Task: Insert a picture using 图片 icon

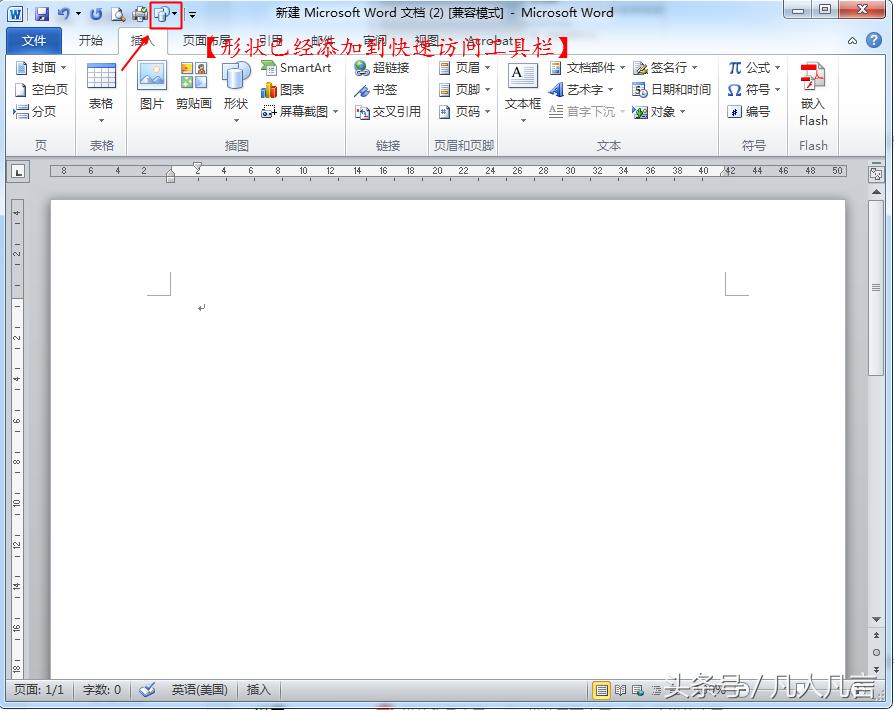Action: pos(151,87)
